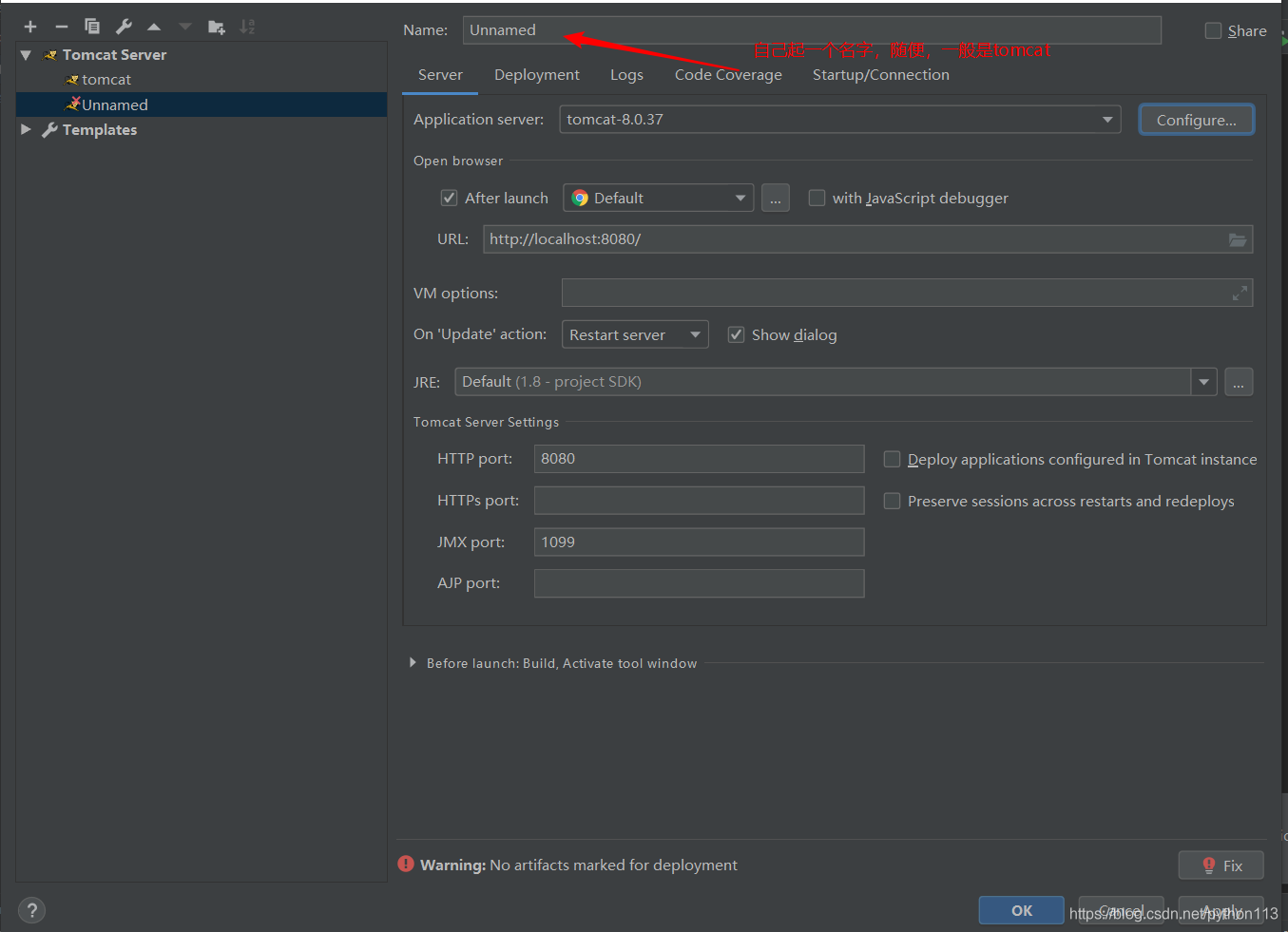Create new folder from toolbar icon
The image size is (1288, 932).
tap(217, 27)
